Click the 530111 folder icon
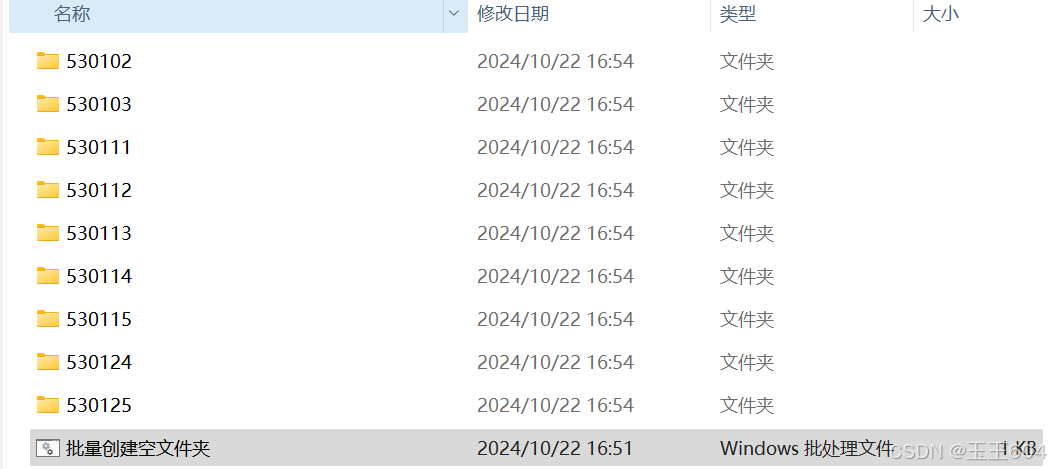The image size is (1051, 469). (x=48, y=147)
